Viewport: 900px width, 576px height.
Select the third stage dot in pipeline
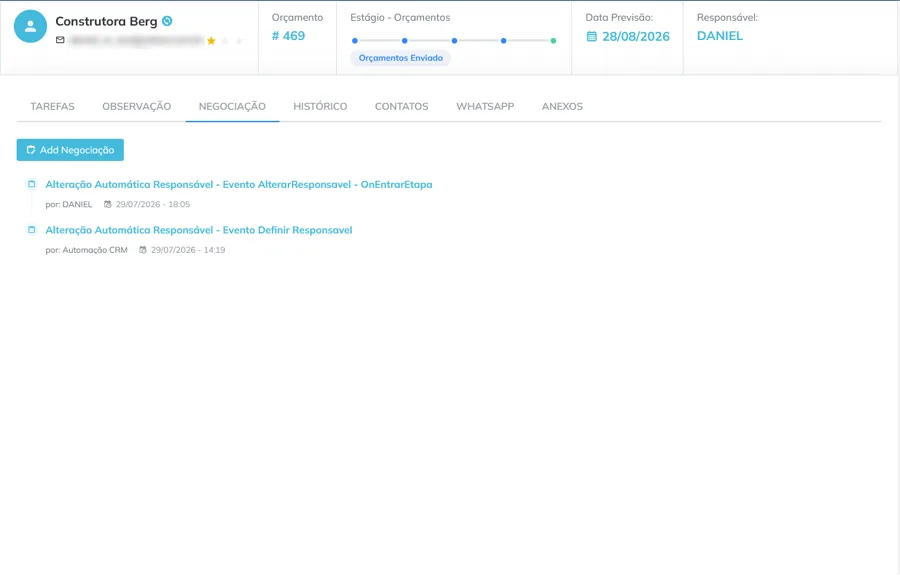pyautogui.click(x=454, y=41)
